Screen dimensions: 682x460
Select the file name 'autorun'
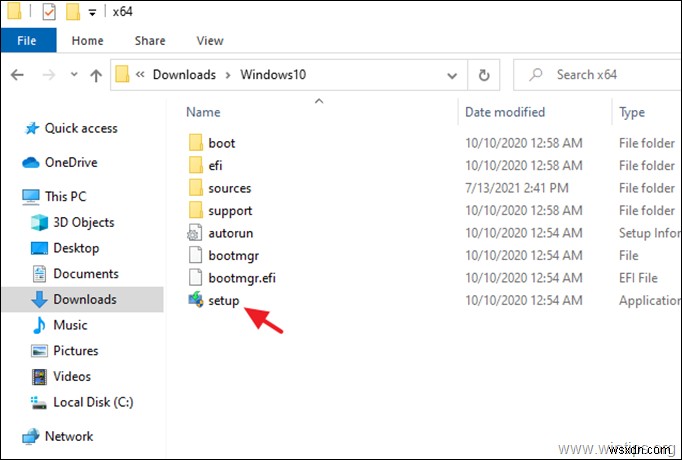(x=231, y=233)
